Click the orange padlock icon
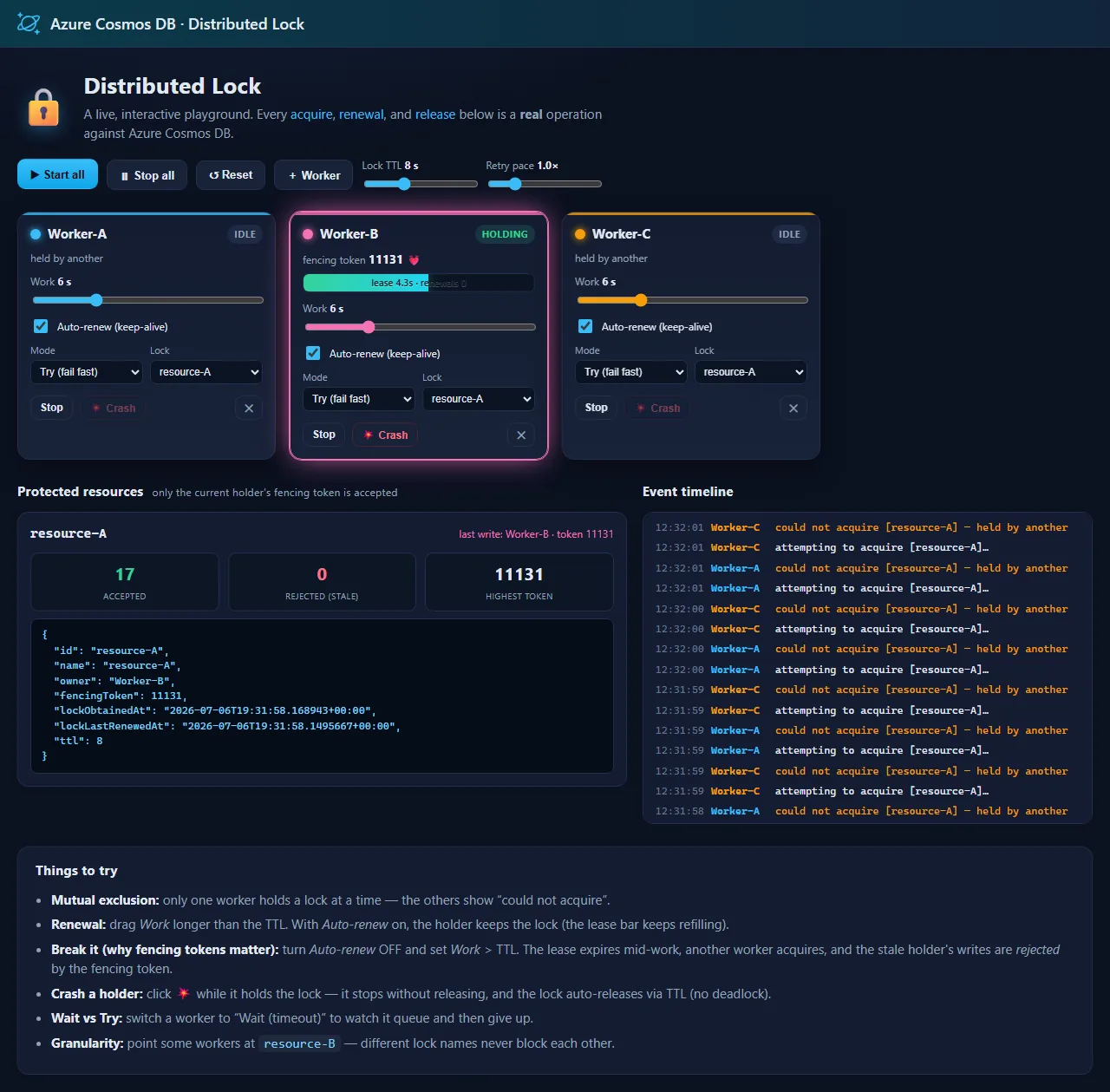This screenshot has height=1092, width=1110. (x=43, y=108)
